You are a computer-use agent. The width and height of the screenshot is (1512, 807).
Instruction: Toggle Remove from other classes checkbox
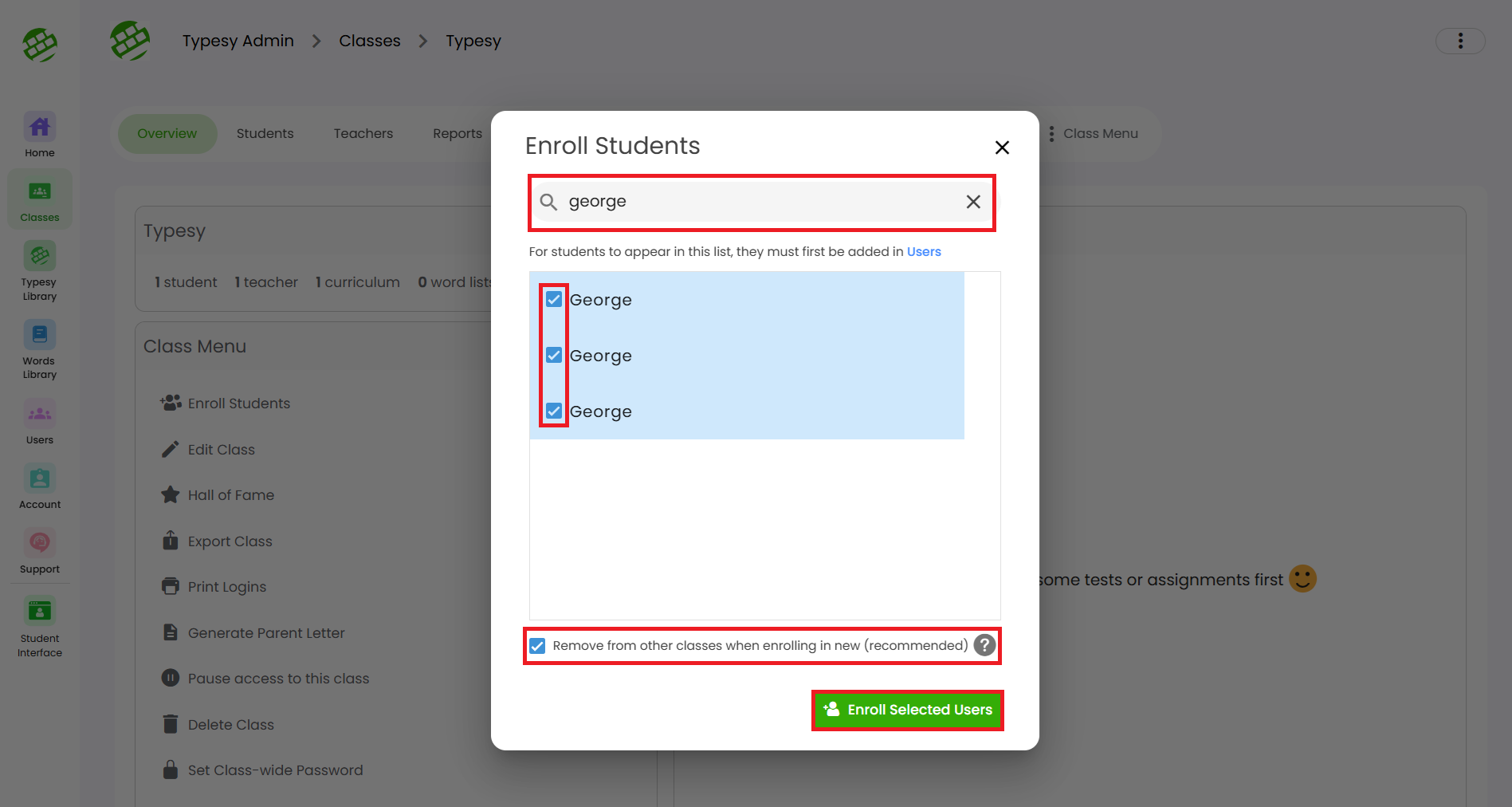(538, 646)
